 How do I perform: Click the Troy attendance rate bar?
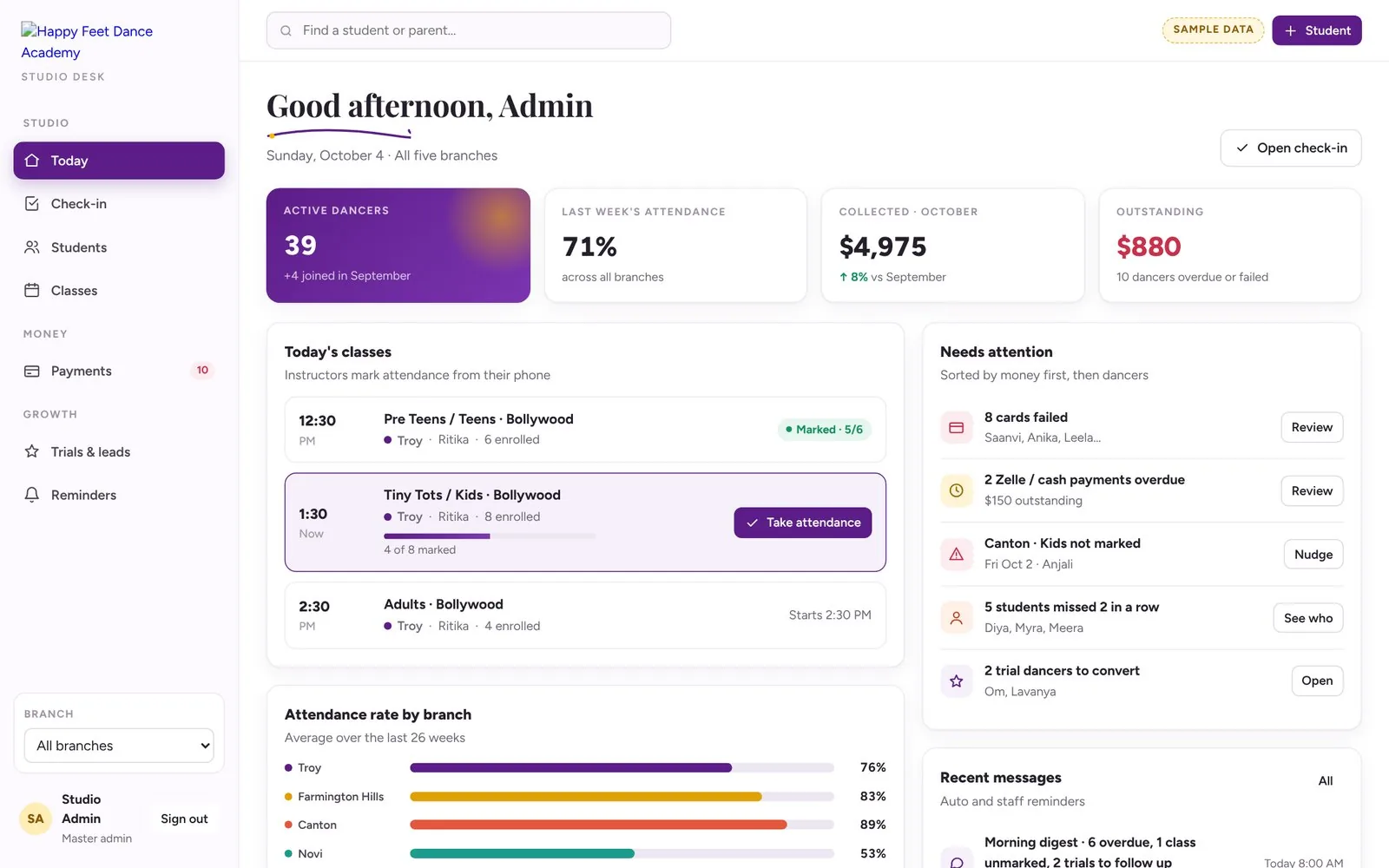pyautogui.click(x=622, y=768)
